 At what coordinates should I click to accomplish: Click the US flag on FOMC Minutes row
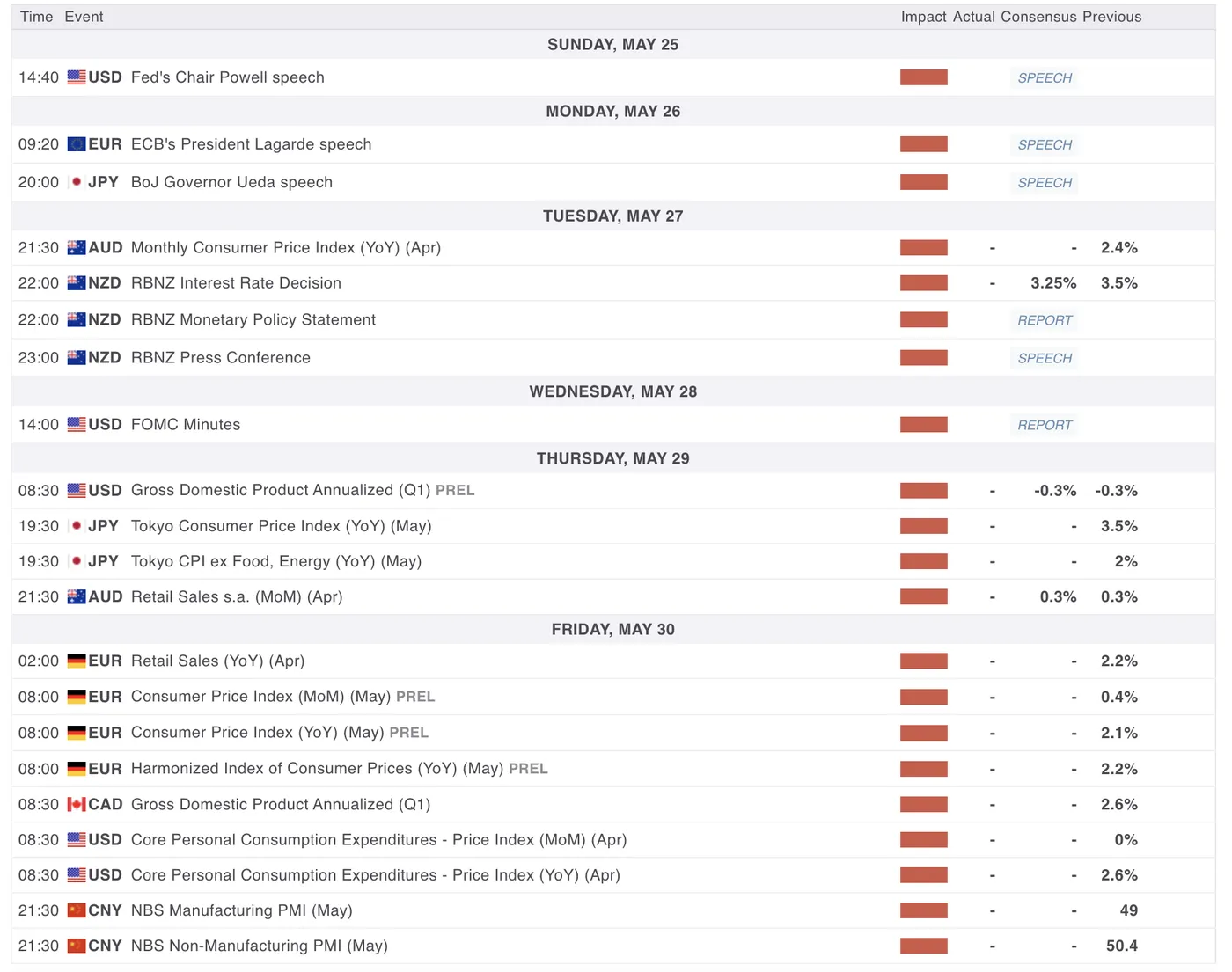click(x=77, y=425)
